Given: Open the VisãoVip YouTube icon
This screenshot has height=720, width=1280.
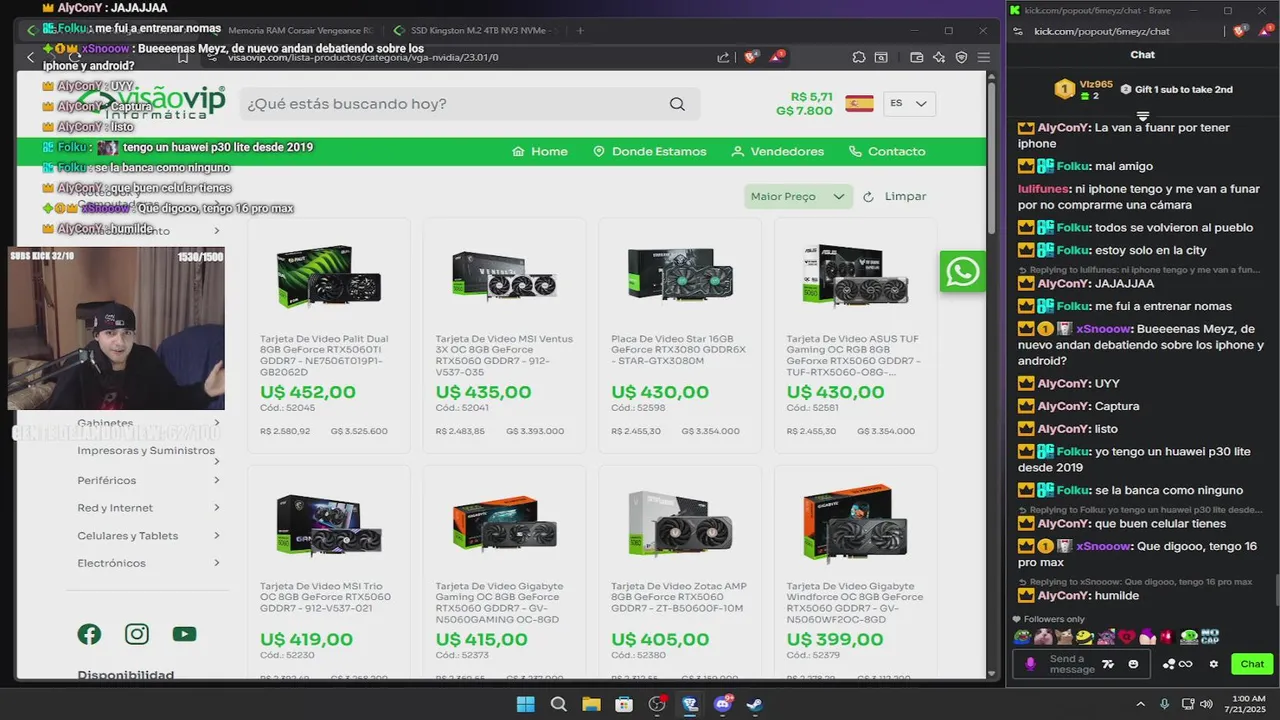Looking at the screenshot, I should pyautogui.click(x=184, y=634).
